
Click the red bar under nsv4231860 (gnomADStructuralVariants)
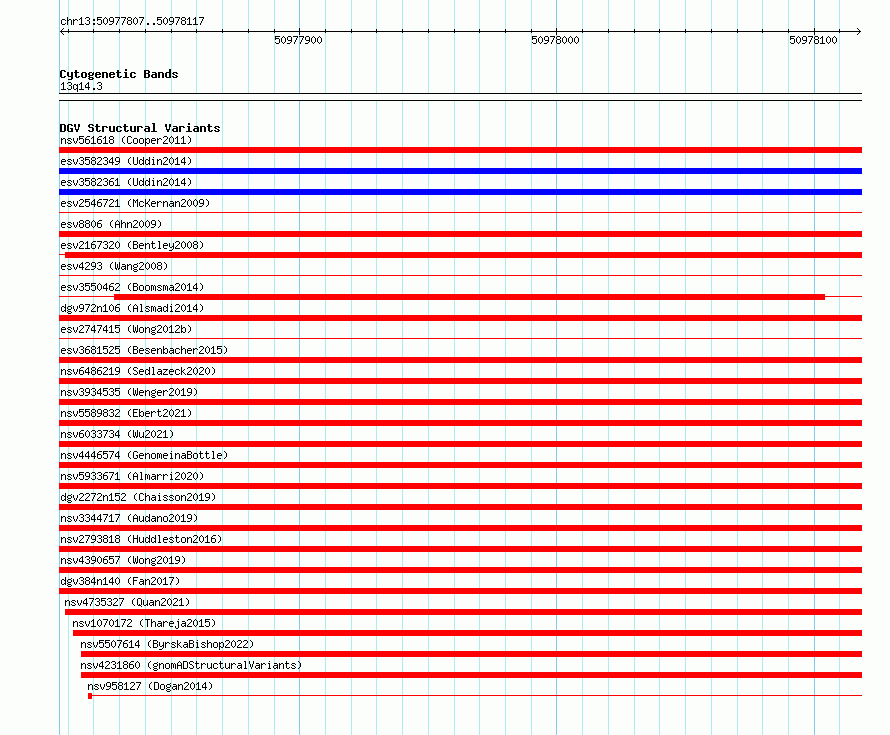coord(471,675)
